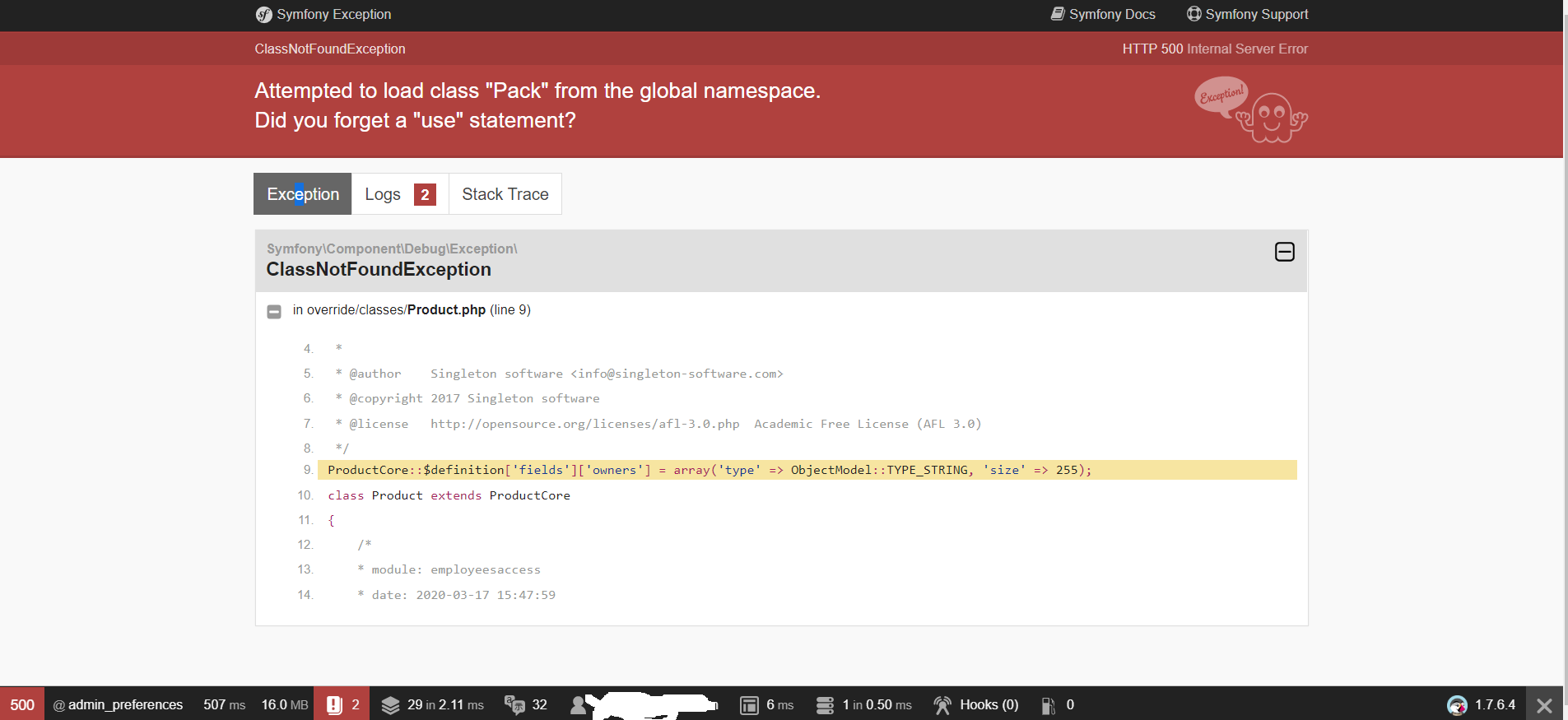This screenshot has height=720, width=1568.
Task: Collapse the ClassNotFoundException panel
Action: pyautogui.click(x=1284, y=252)
